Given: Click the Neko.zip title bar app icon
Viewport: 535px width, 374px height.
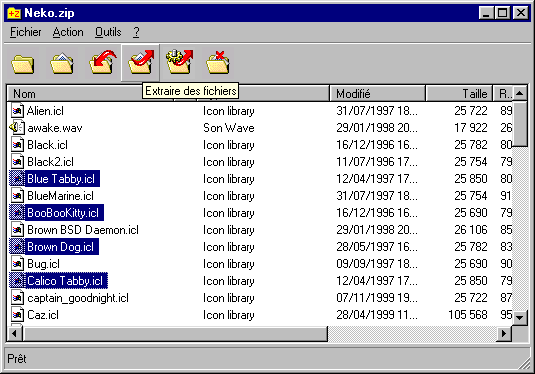Looking at the screenshot, I should 14,13.
